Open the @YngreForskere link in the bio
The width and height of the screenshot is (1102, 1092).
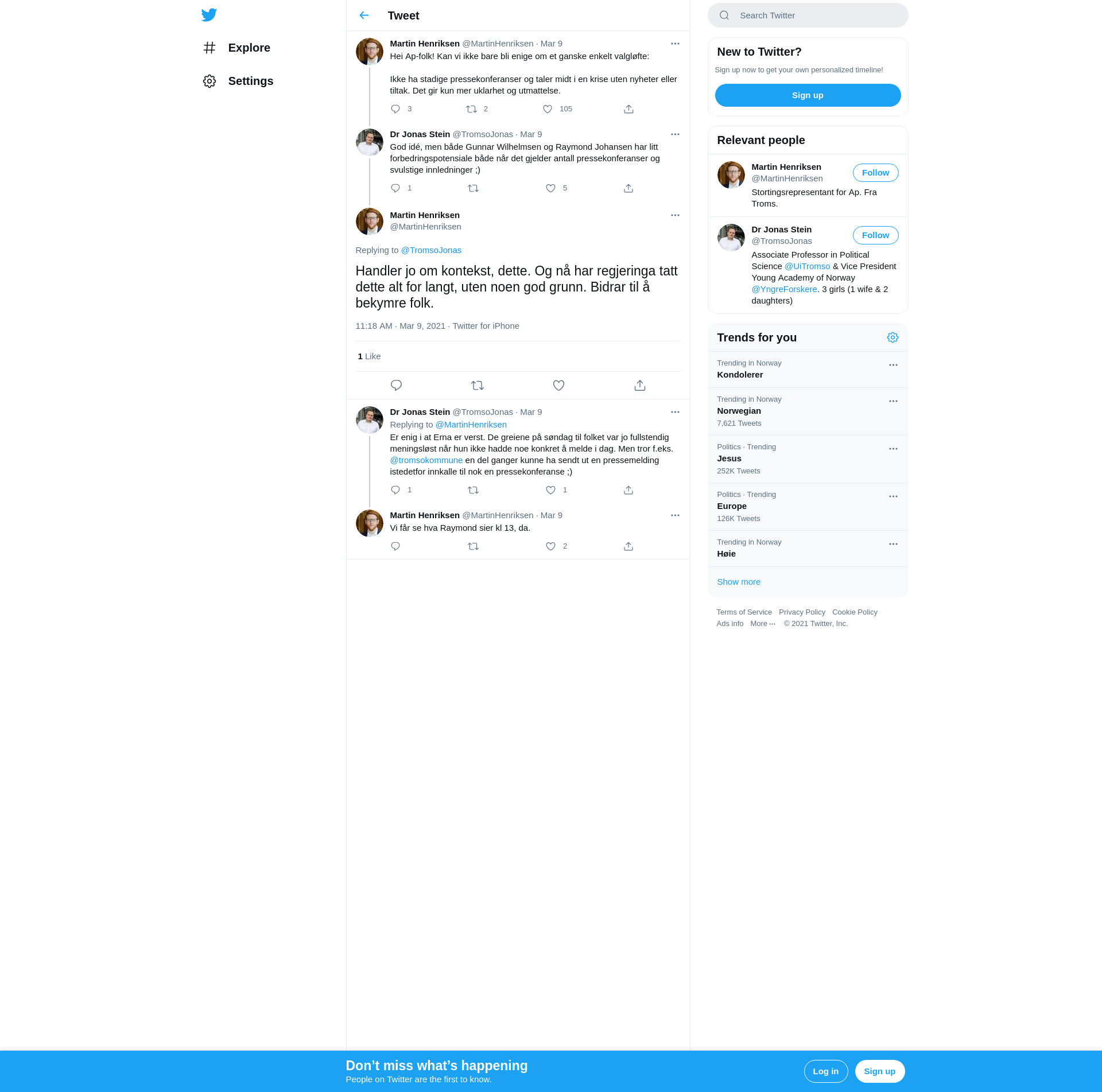(x=784, y=289)
